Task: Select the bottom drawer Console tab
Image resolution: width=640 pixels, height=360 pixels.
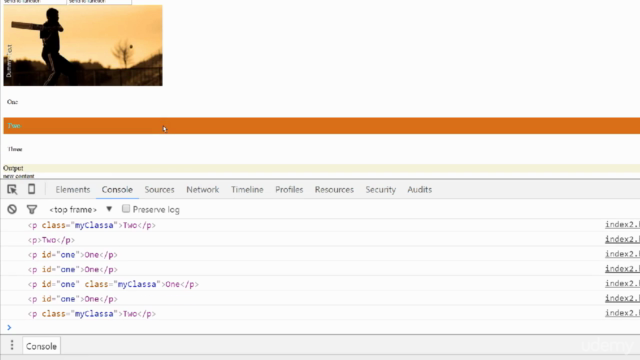Action: (x=41, y=346)
